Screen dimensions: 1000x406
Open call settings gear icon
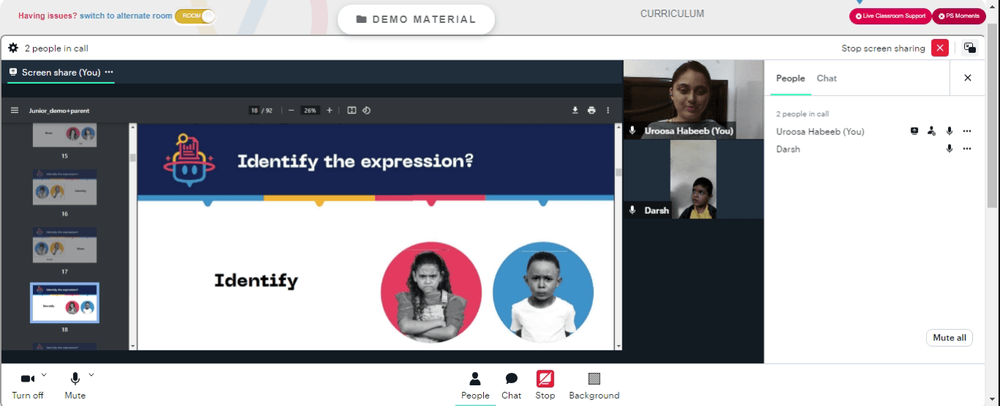click(13, 48)
